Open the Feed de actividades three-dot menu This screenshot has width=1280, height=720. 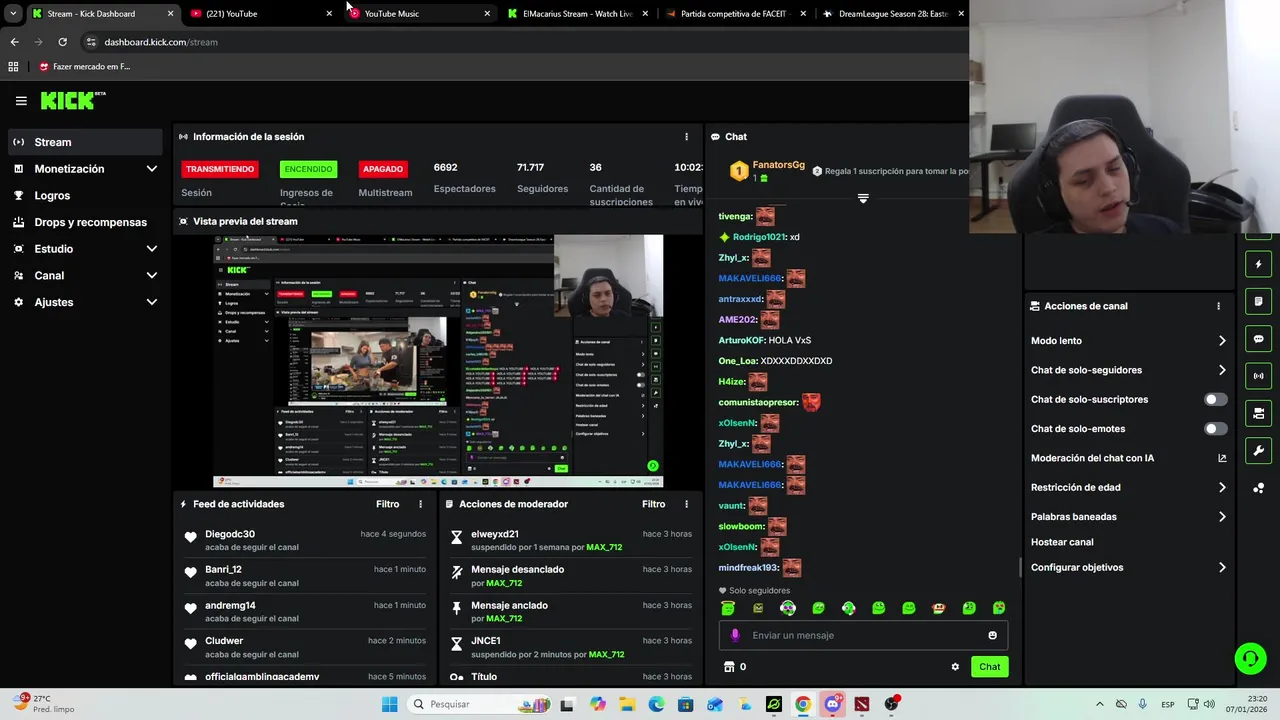(x=420, y=504)
